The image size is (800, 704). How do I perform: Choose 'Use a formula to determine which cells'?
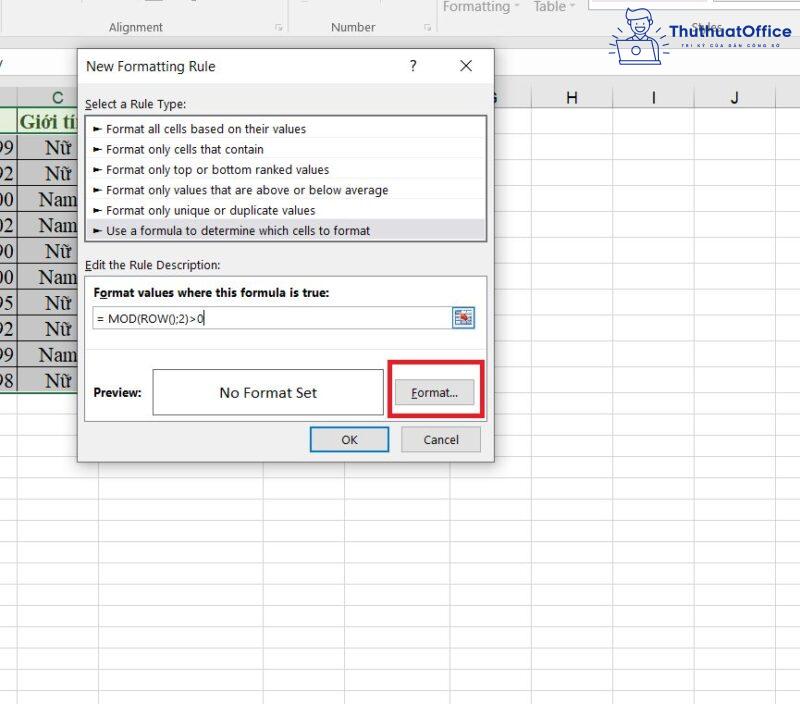[x=240, y=231]
